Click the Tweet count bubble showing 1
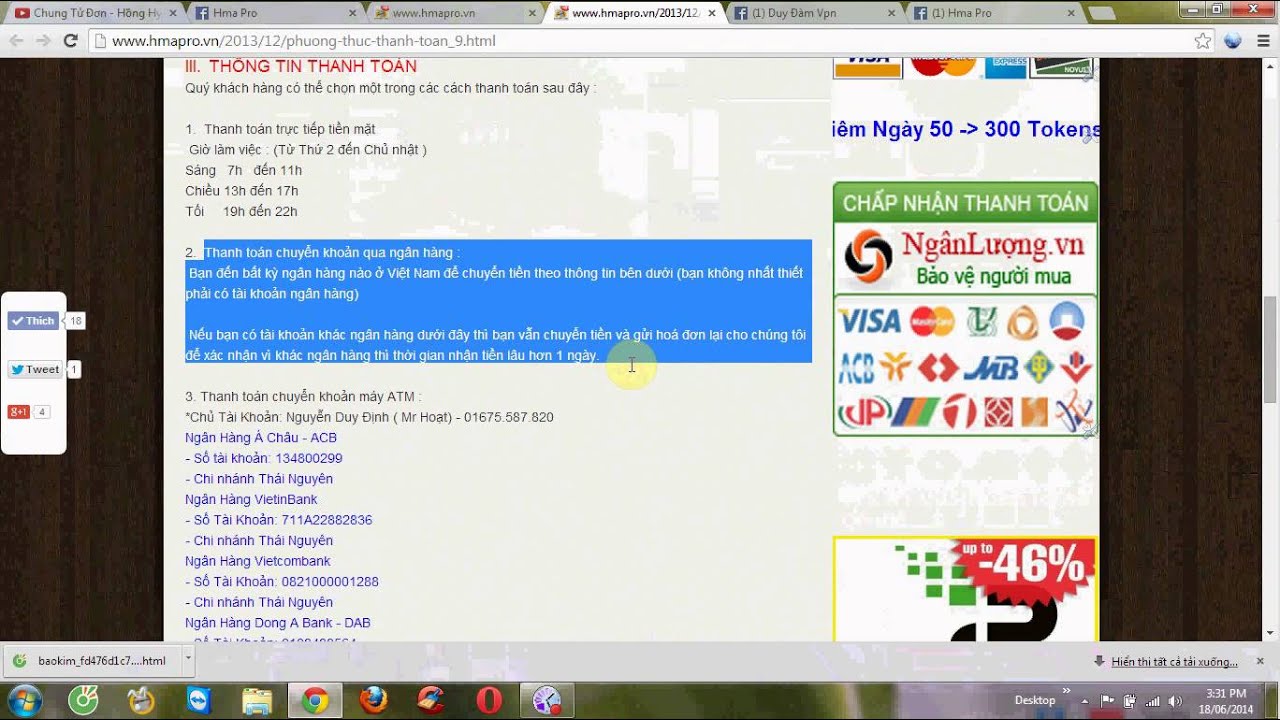 point(74,369)
